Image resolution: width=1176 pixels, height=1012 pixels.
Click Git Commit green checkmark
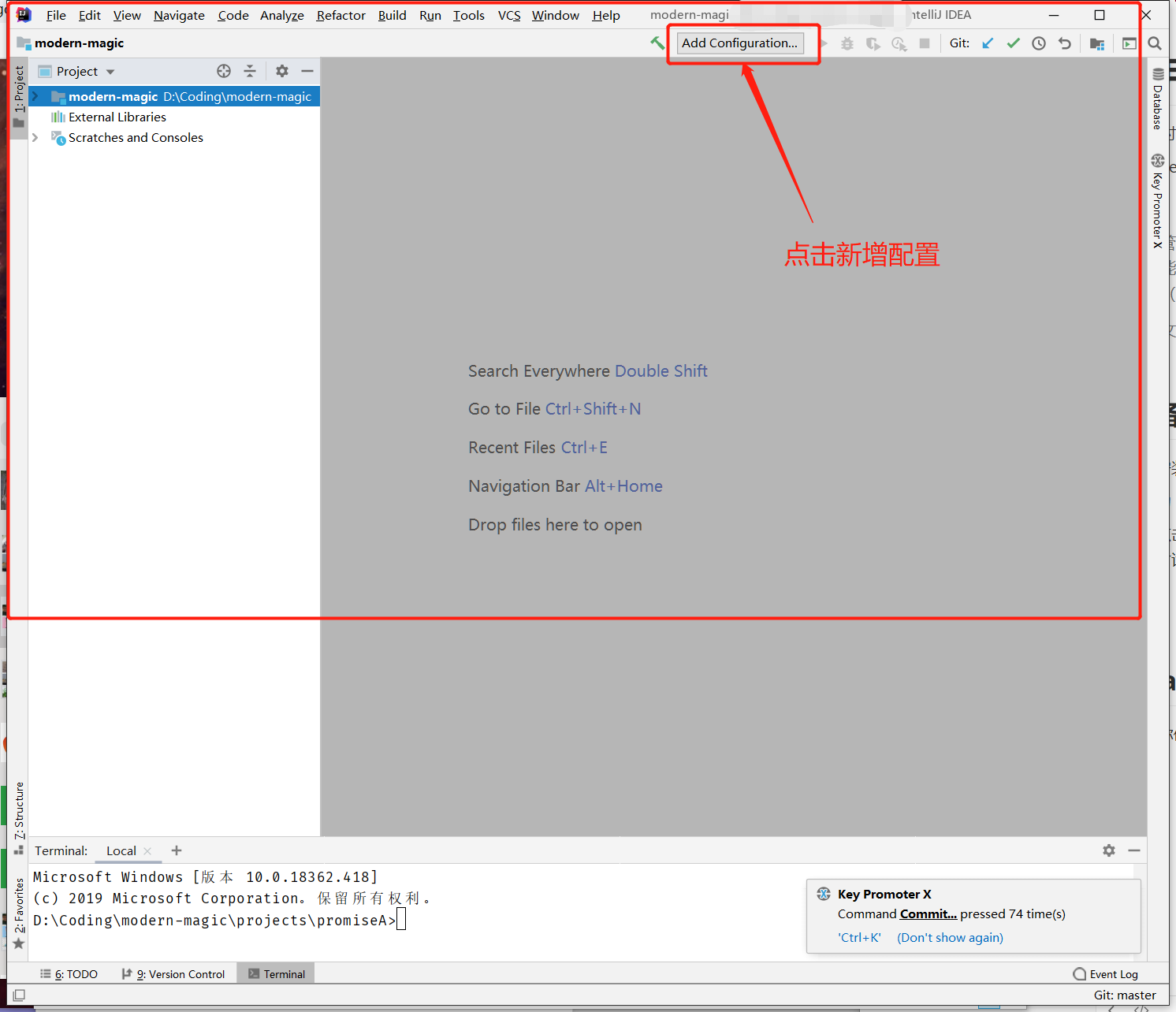1014,43
